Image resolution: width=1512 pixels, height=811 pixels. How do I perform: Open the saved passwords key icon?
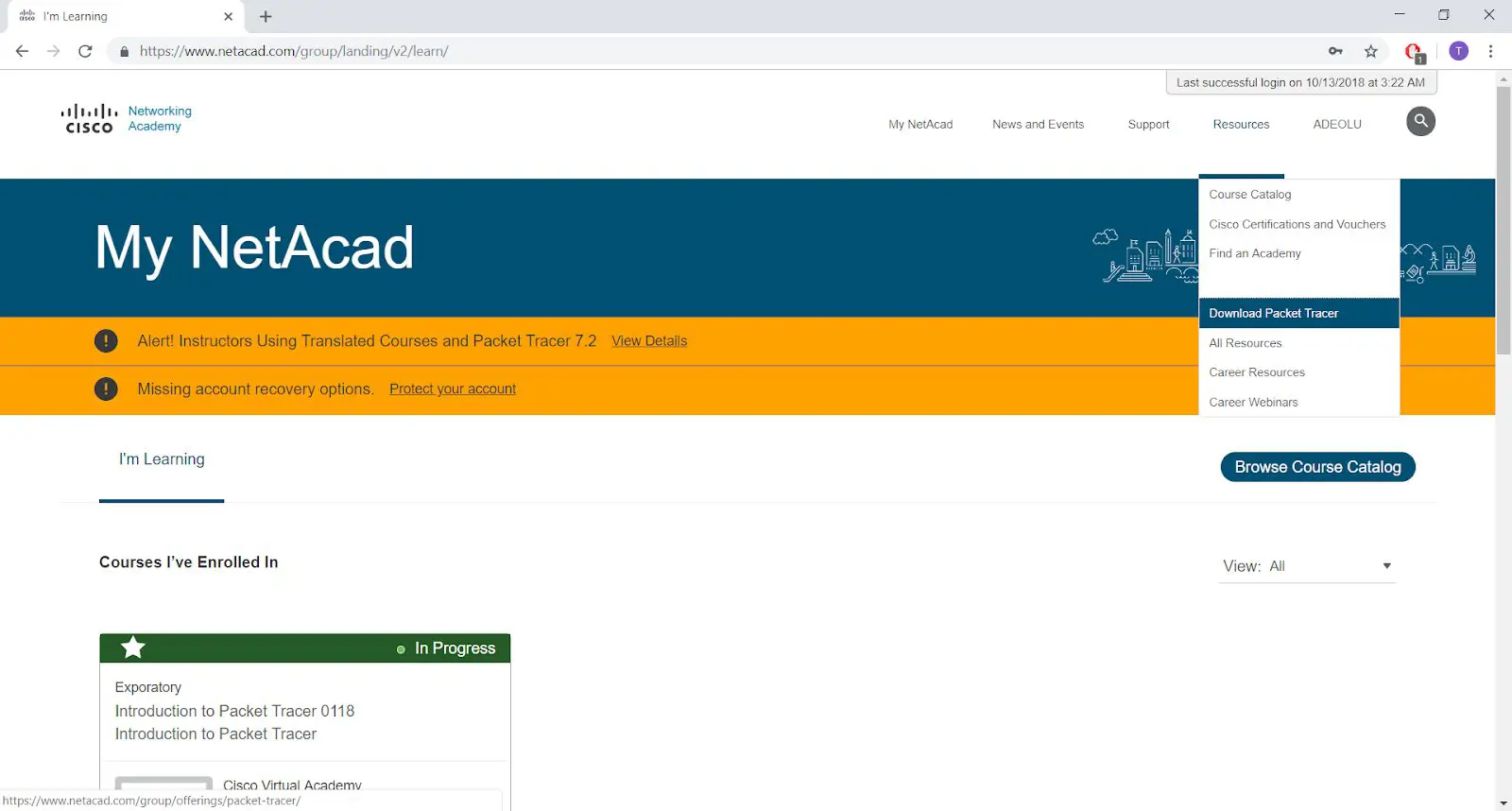tap(1335, 51)
